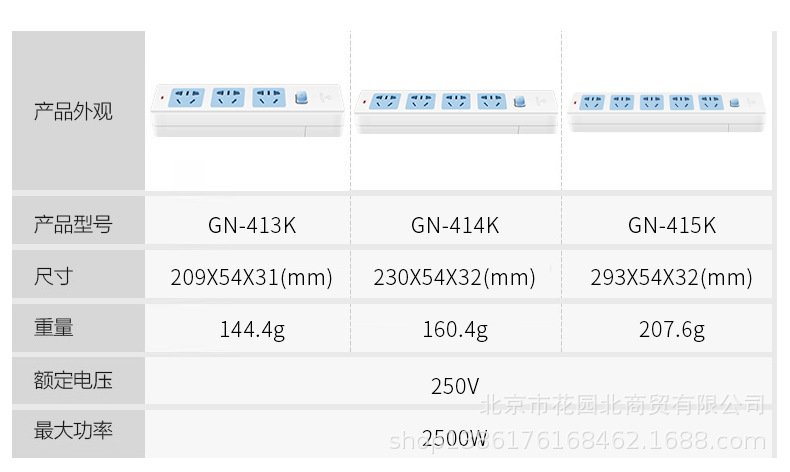The width and height of the screenshot is (790, 472).
Task: Click the leftmost outlet on the GN-415K strip
Action: (592, 103)
